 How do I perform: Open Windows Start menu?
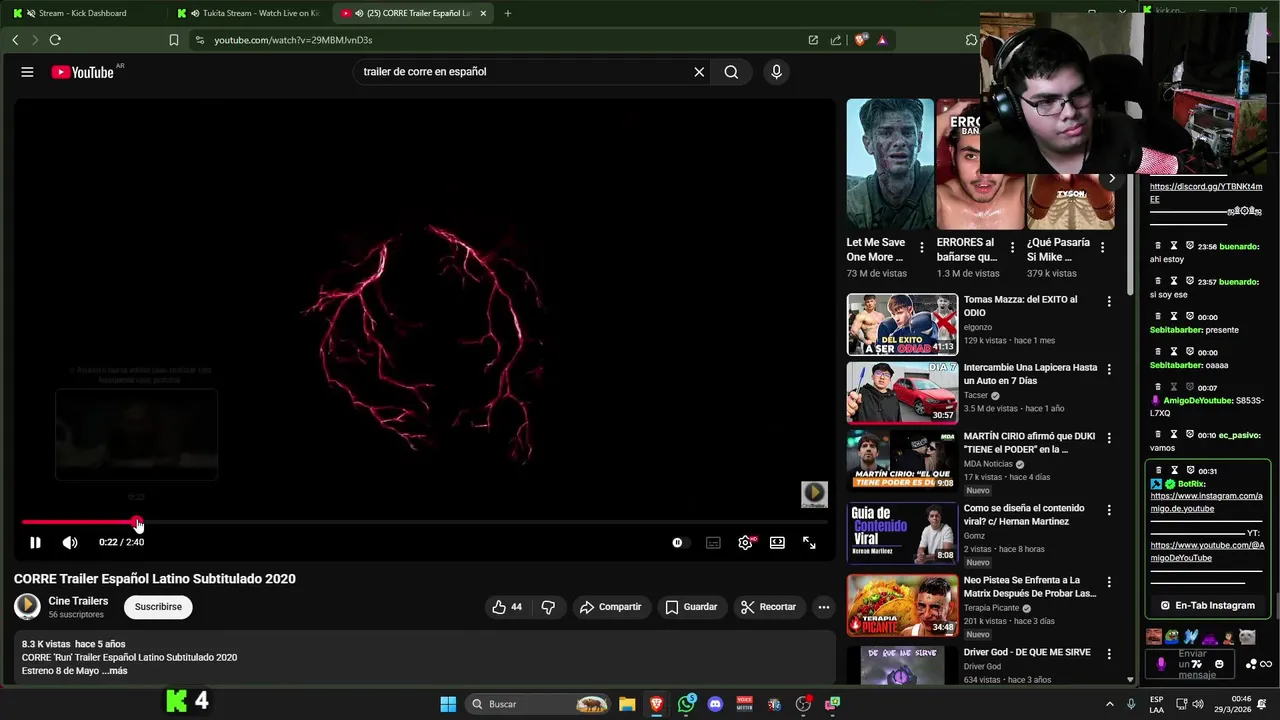coord(448,704)
